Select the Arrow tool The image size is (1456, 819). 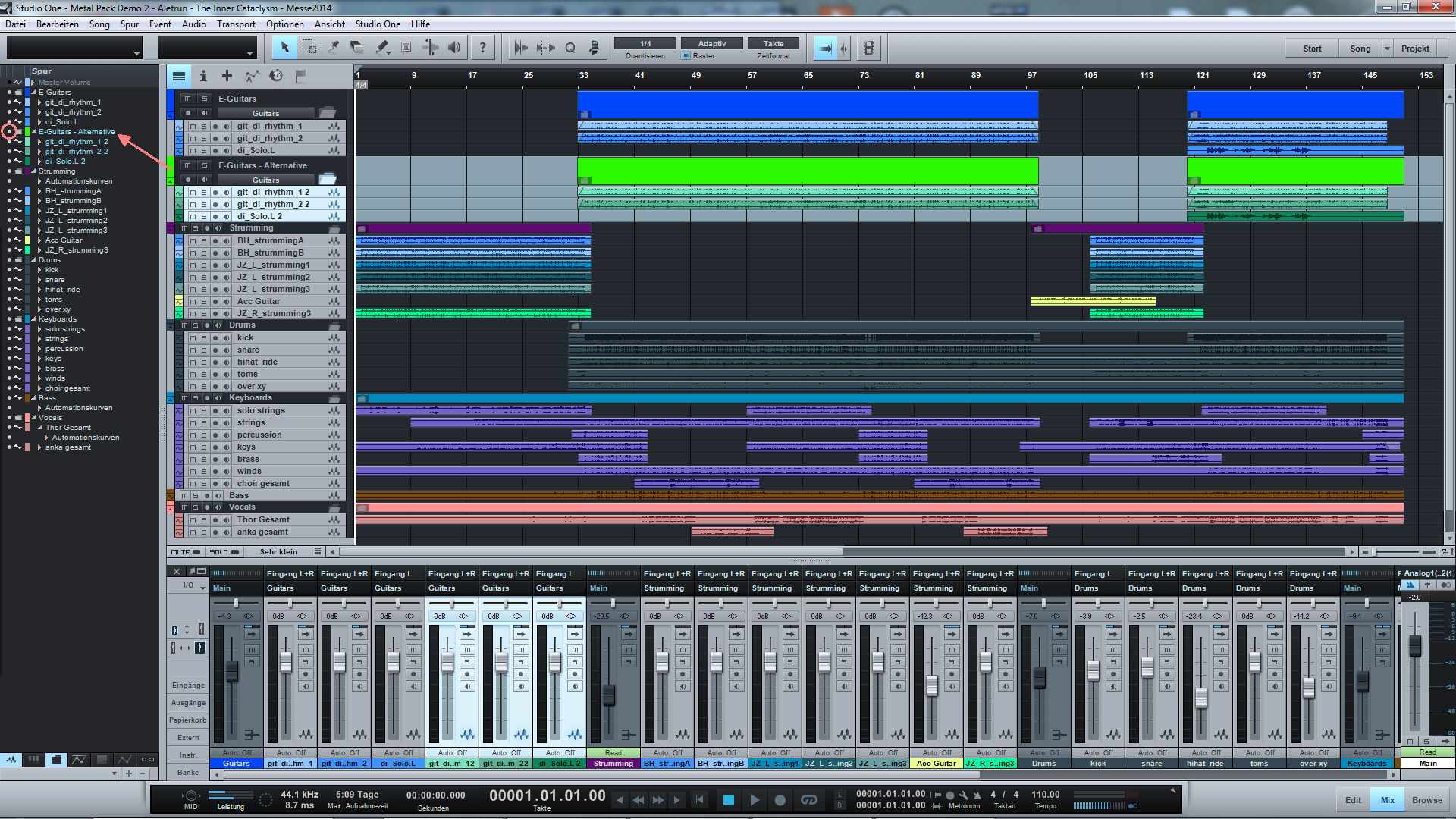[x=284, y=48]
